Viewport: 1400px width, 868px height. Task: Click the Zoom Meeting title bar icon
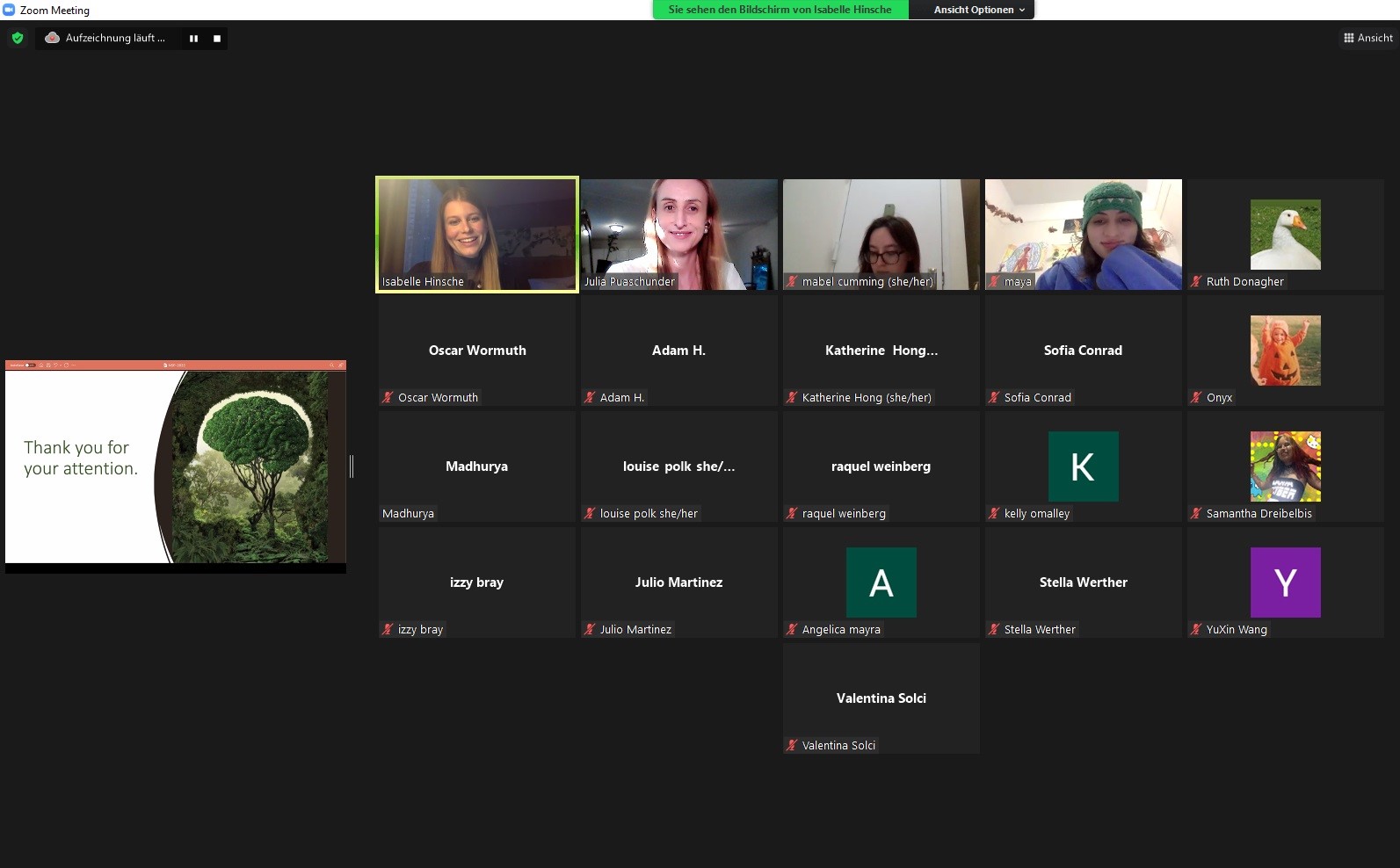9,10
